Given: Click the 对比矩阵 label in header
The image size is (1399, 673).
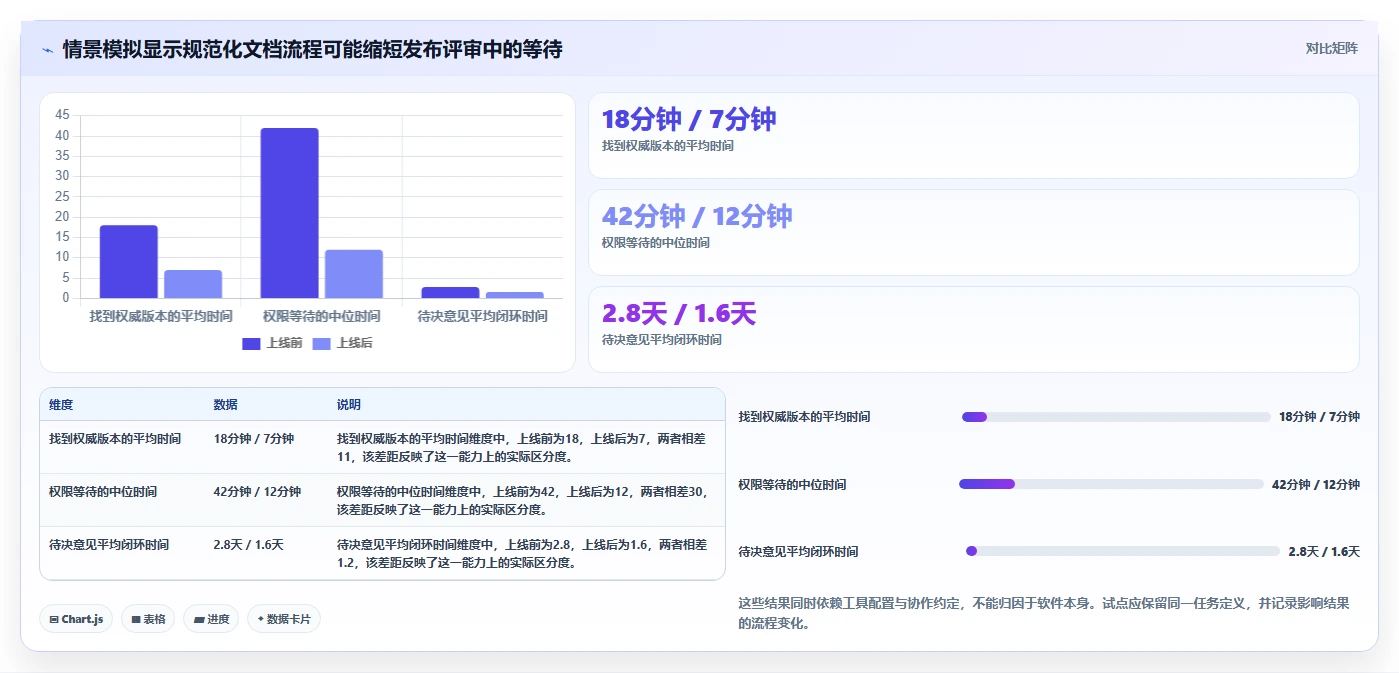Looking at the screenshot, I should [x=1331, y=48].
